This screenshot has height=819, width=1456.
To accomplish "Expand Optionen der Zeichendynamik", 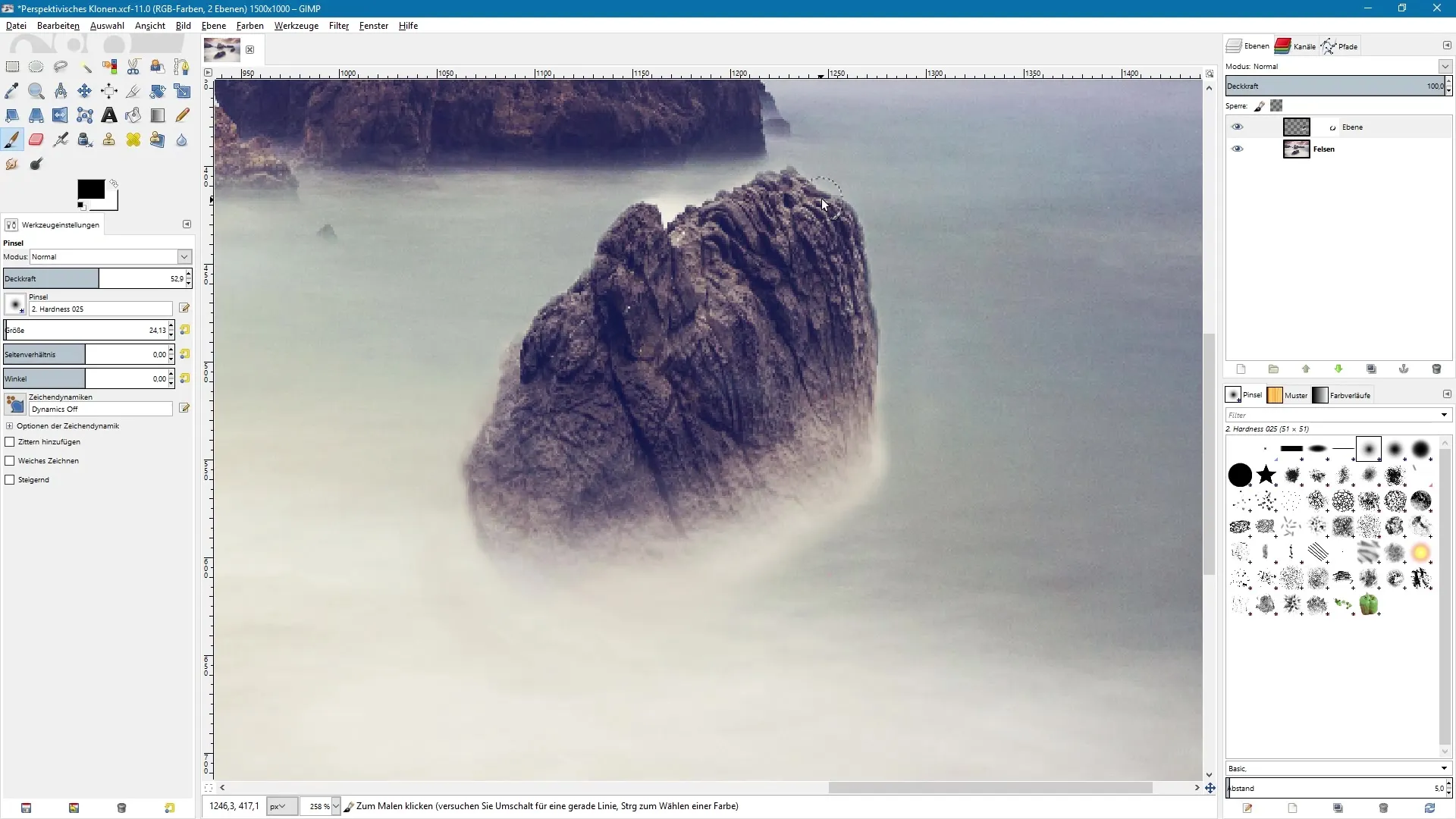I will click(x=9, y=426).
